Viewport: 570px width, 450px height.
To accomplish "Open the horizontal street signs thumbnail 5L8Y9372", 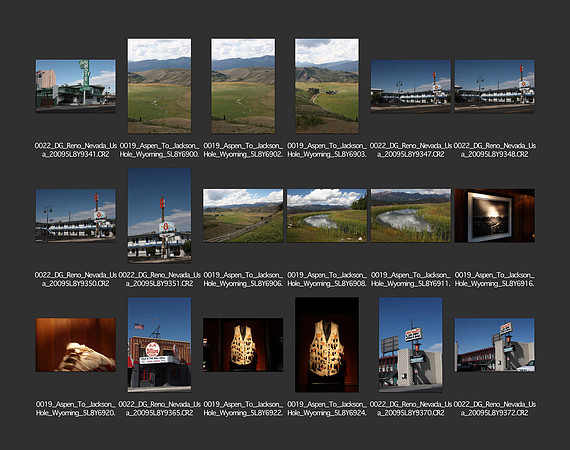I will (494, 345).
